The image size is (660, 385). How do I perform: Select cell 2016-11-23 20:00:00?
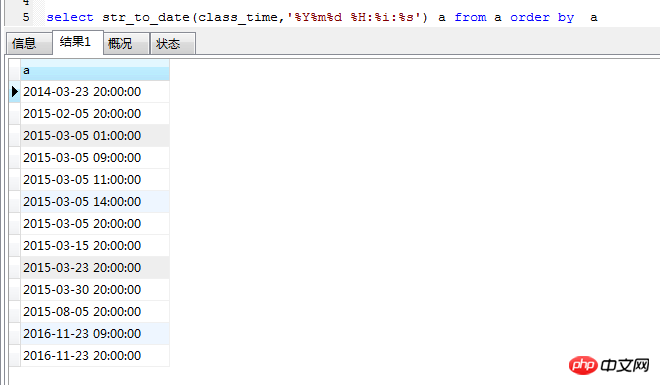95,356
